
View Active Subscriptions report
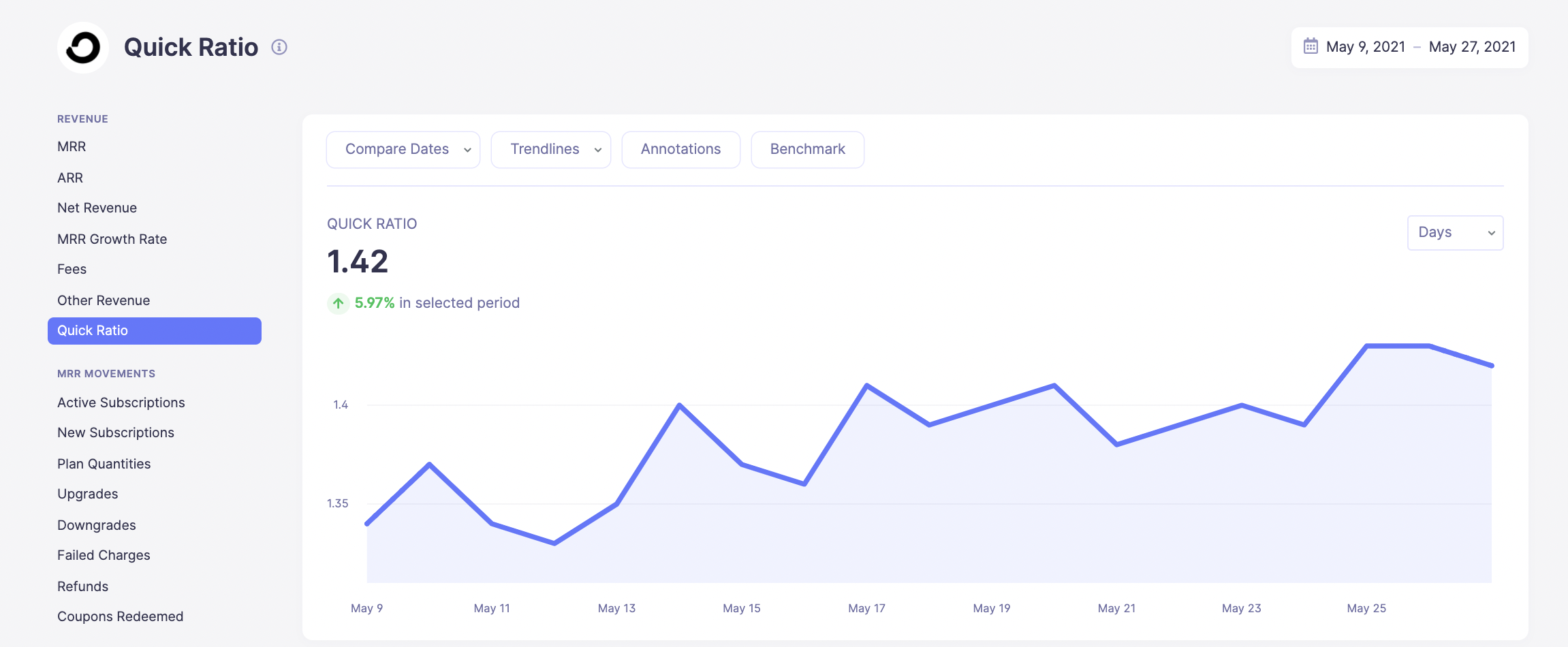coord(121,403)
